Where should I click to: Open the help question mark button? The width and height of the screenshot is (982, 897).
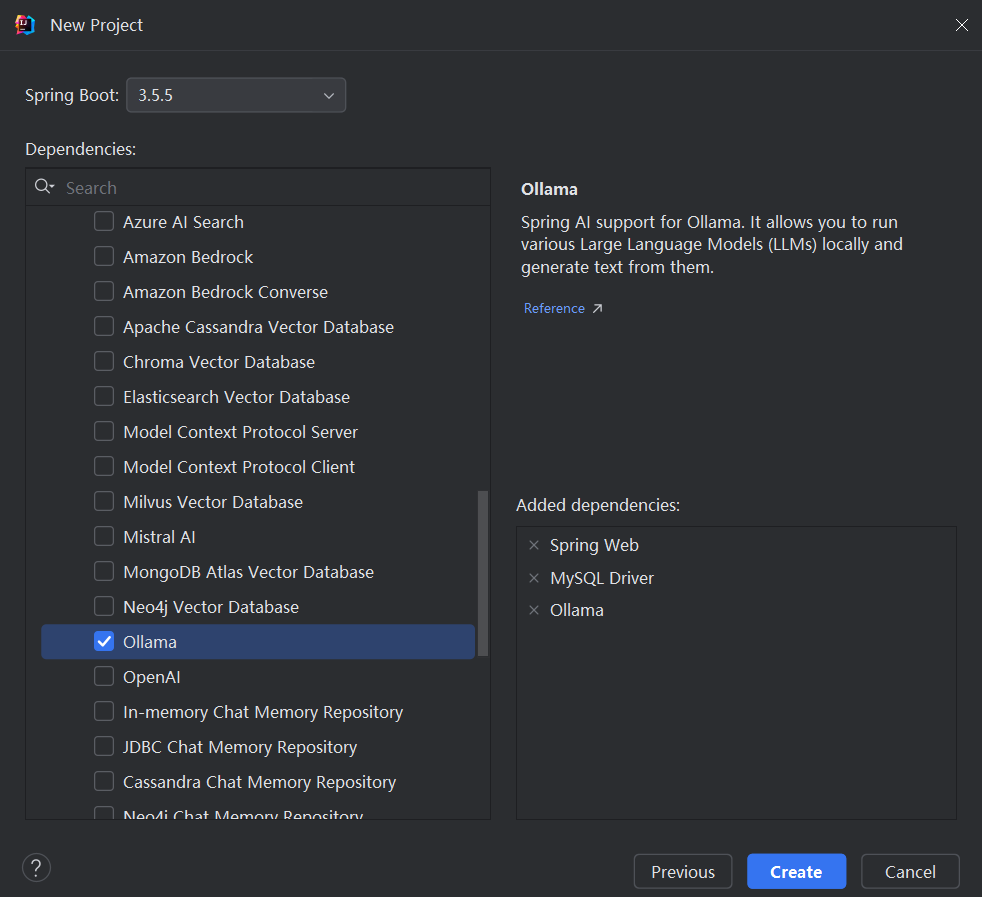[x=36, y=868]
